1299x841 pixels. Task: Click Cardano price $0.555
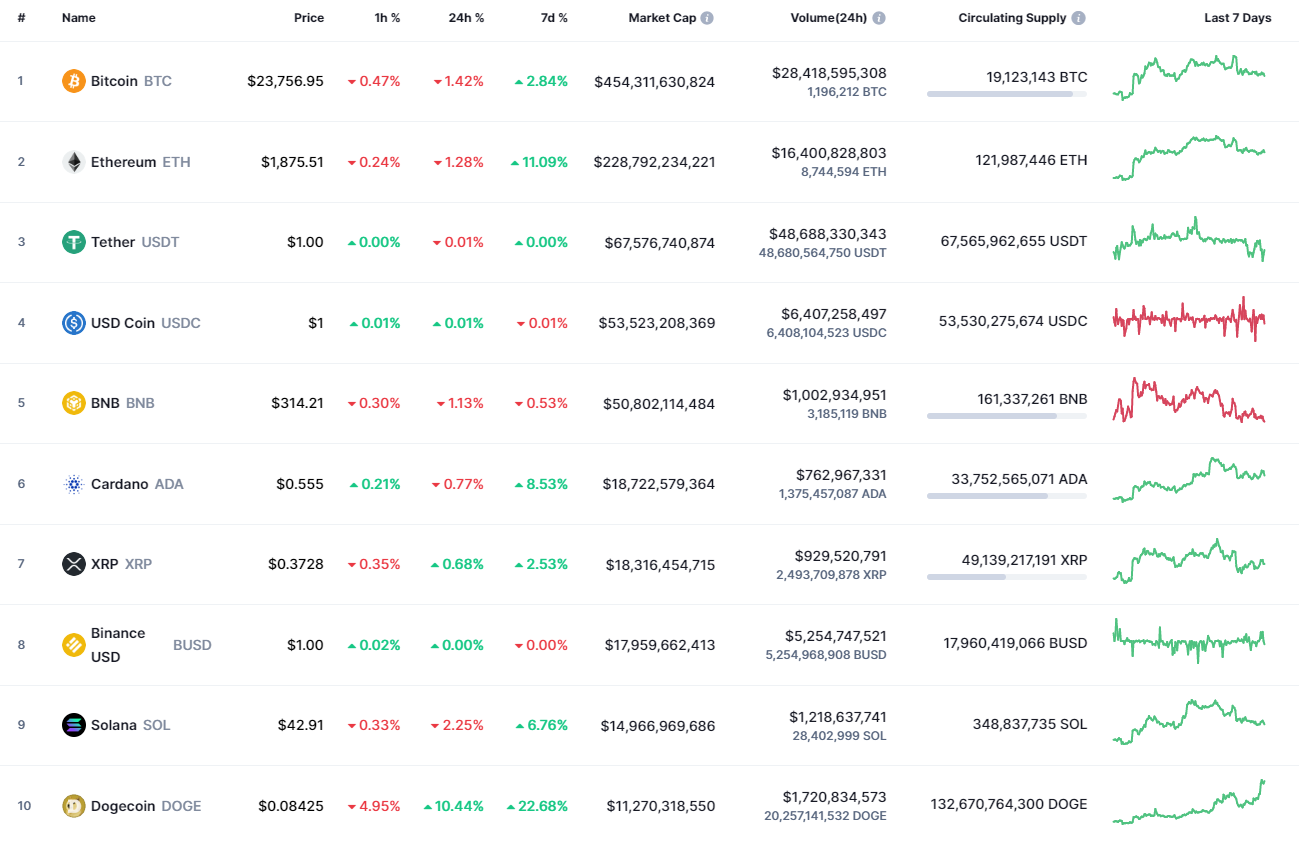pos(300,484)
